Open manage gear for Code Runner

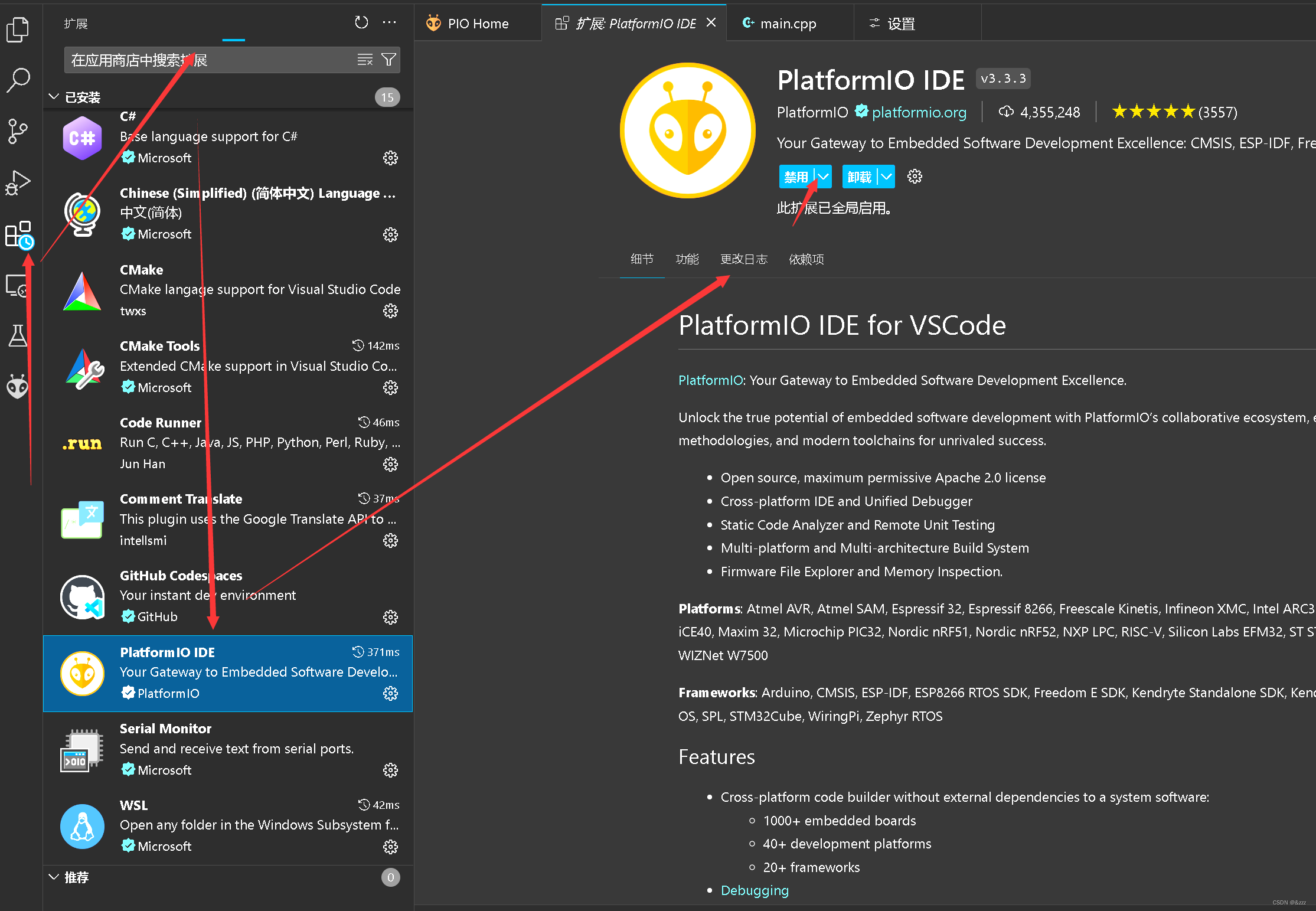pyautogui.click(x=390, y=464)
